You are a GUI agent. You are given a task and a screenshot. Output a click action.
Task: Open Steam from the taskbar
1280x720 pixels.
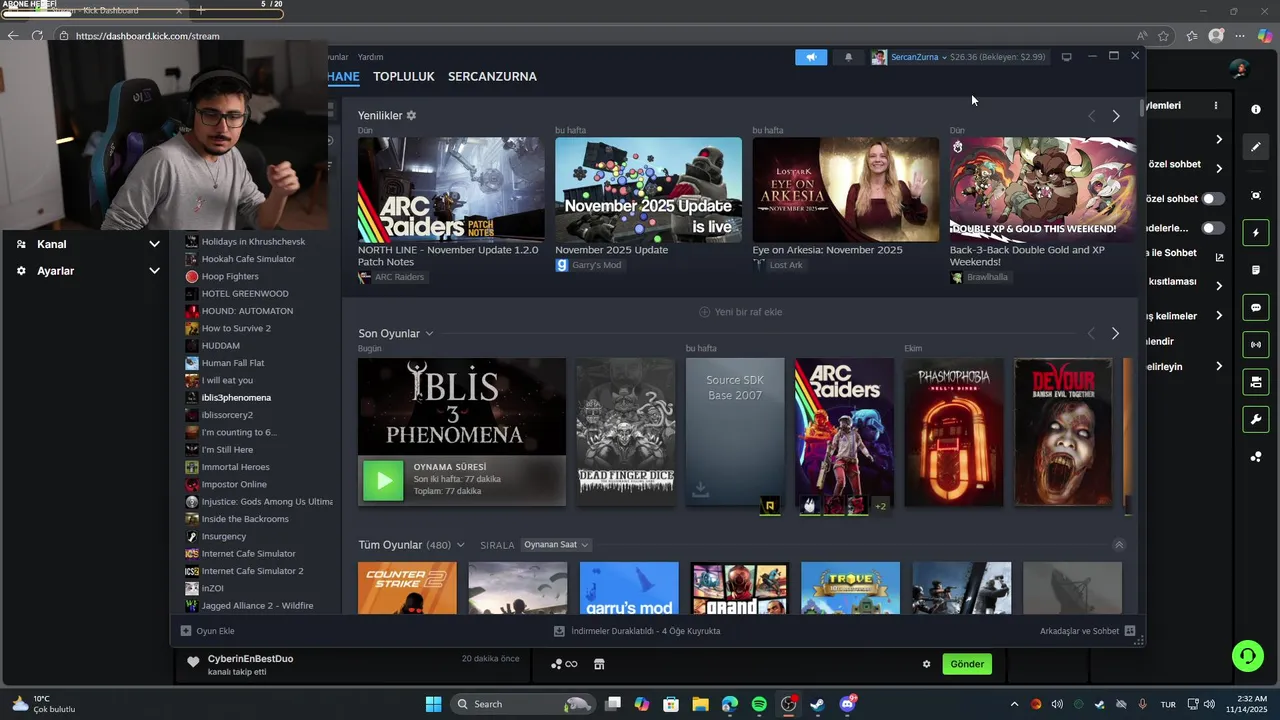817,704
